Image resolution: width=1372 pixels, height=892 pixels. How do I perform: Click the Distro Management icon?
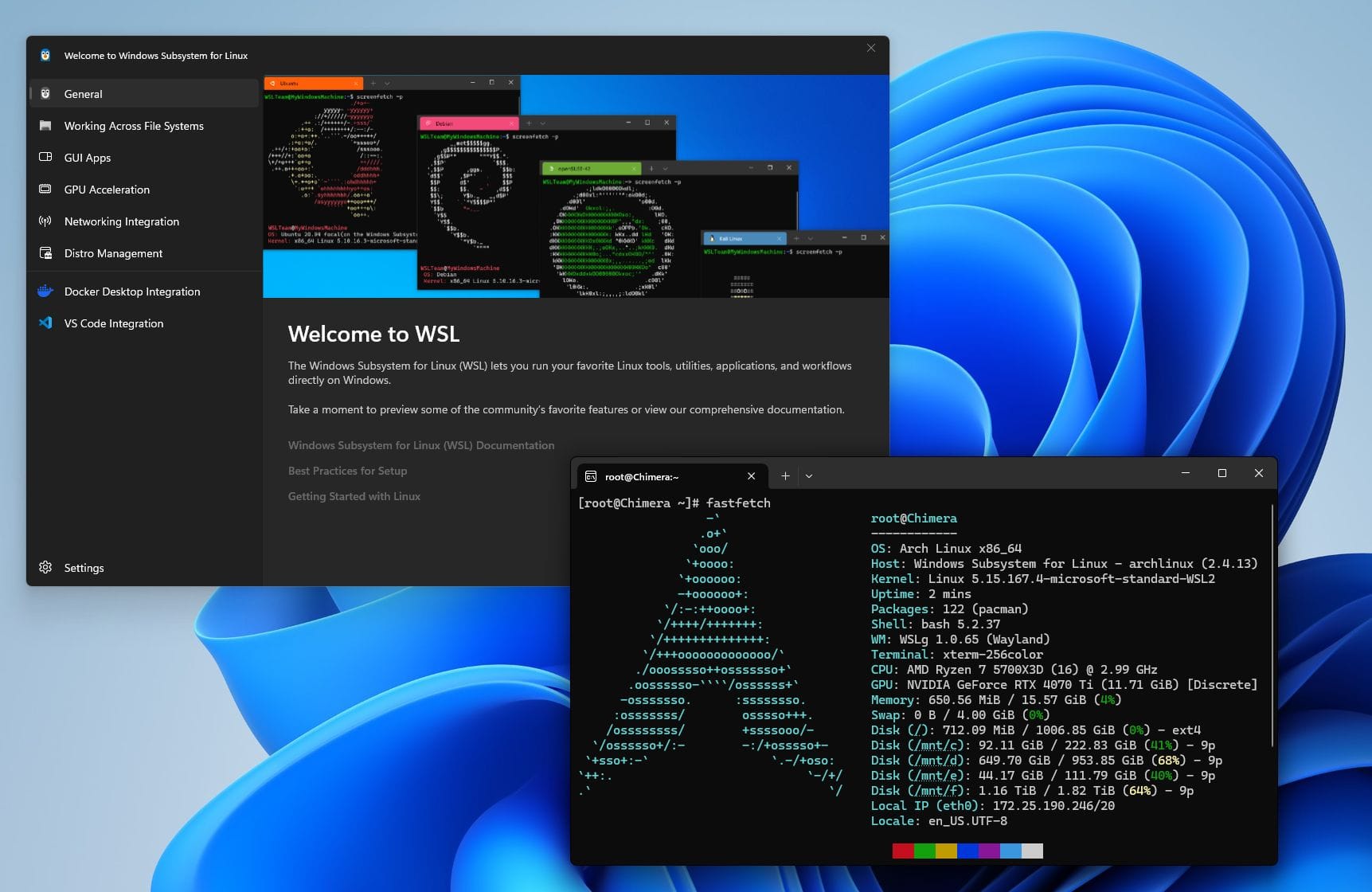coord(46,253)
